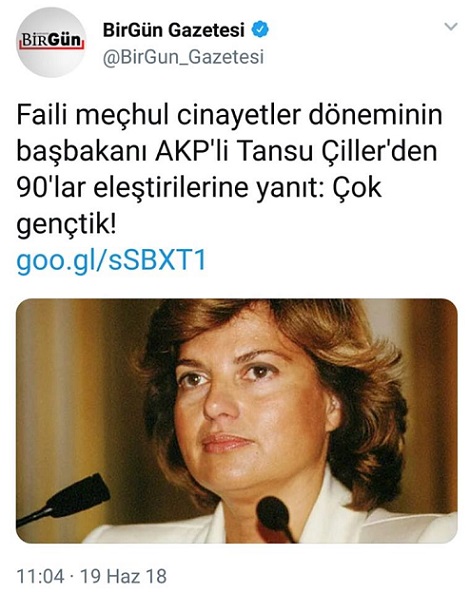Click the blue verified badge
Viewport: 470px width, 593px height.
[260, 29]
